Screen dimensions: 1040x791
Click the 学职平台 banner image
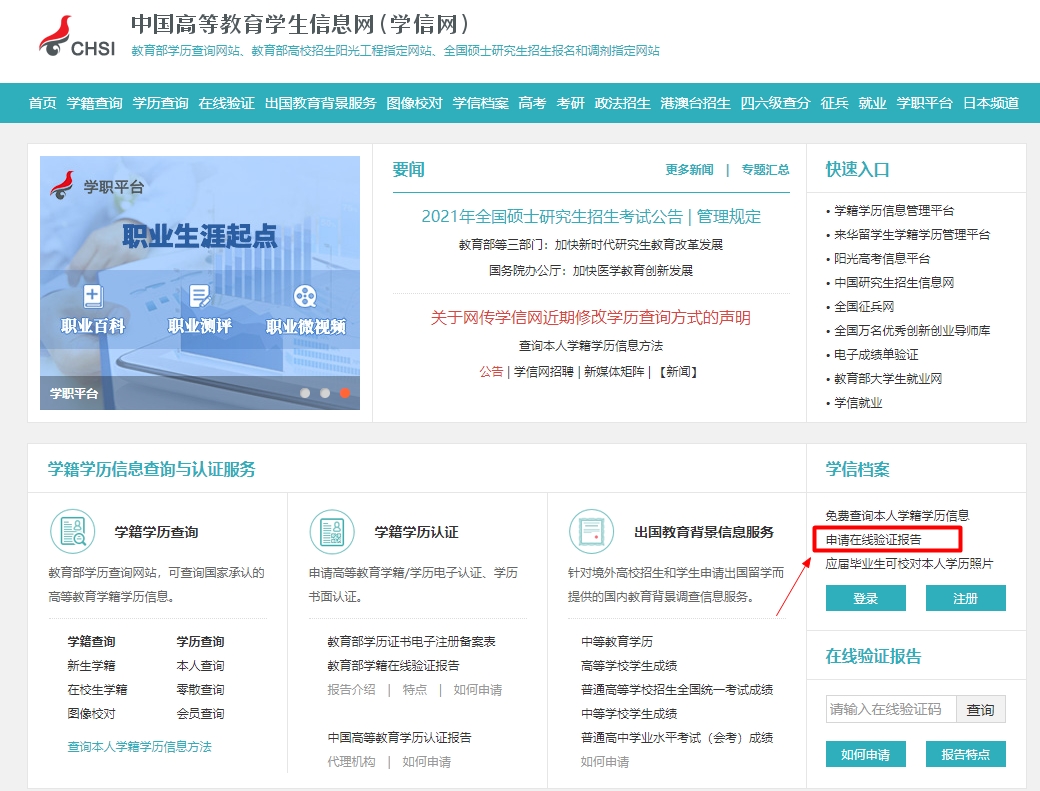[x=200, y=283]
